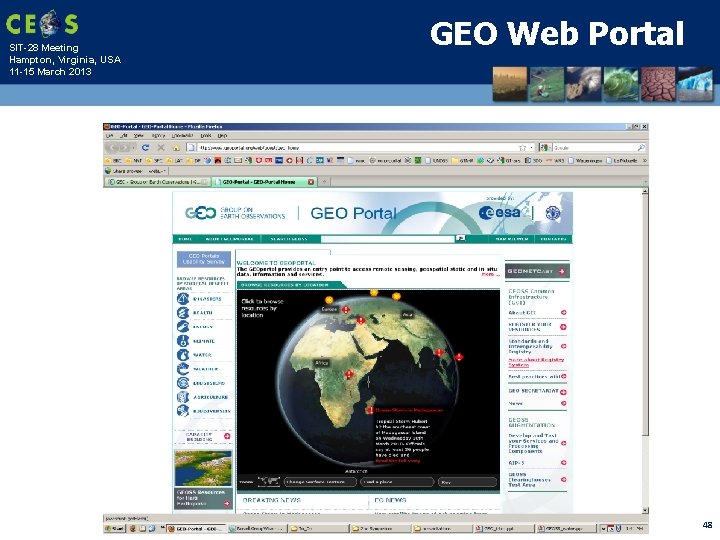Select the Agriculture benefit area icon
This screenshot has width=720, height=540.
coord(183,397)
